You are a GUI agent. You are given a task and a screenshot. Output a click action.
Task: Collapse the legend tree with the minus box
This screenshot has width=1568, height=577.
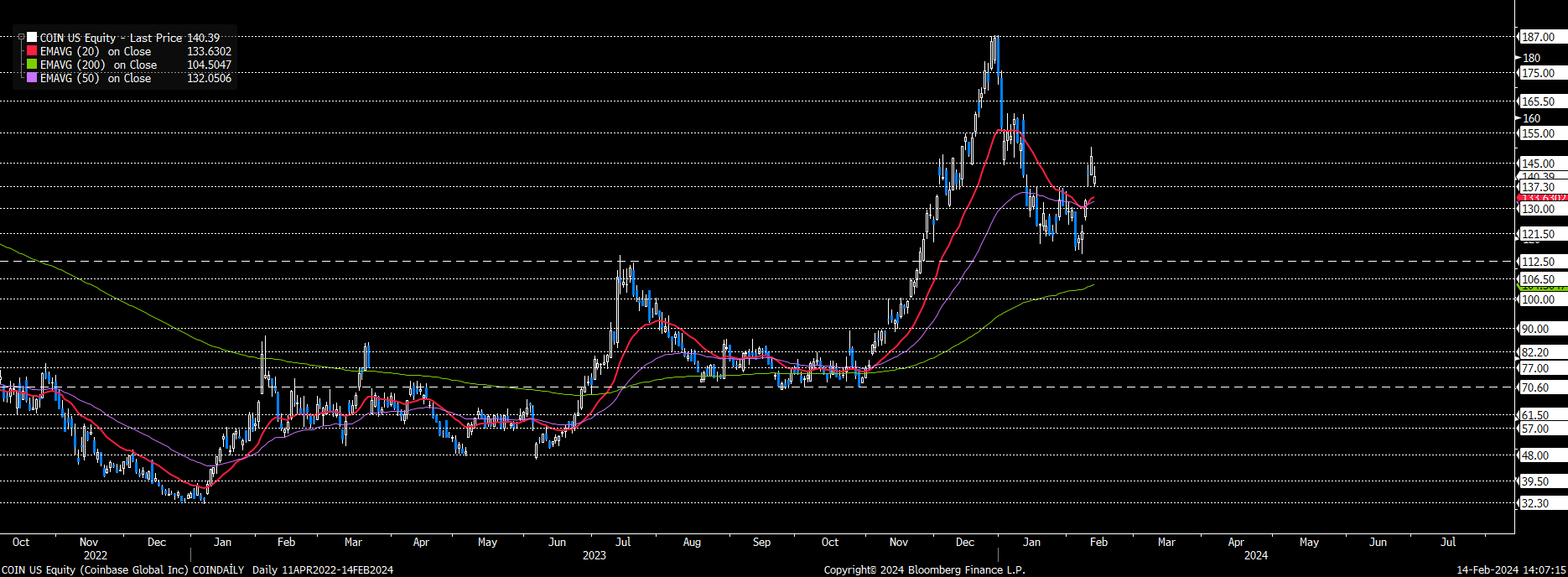[x=21, y=37]
